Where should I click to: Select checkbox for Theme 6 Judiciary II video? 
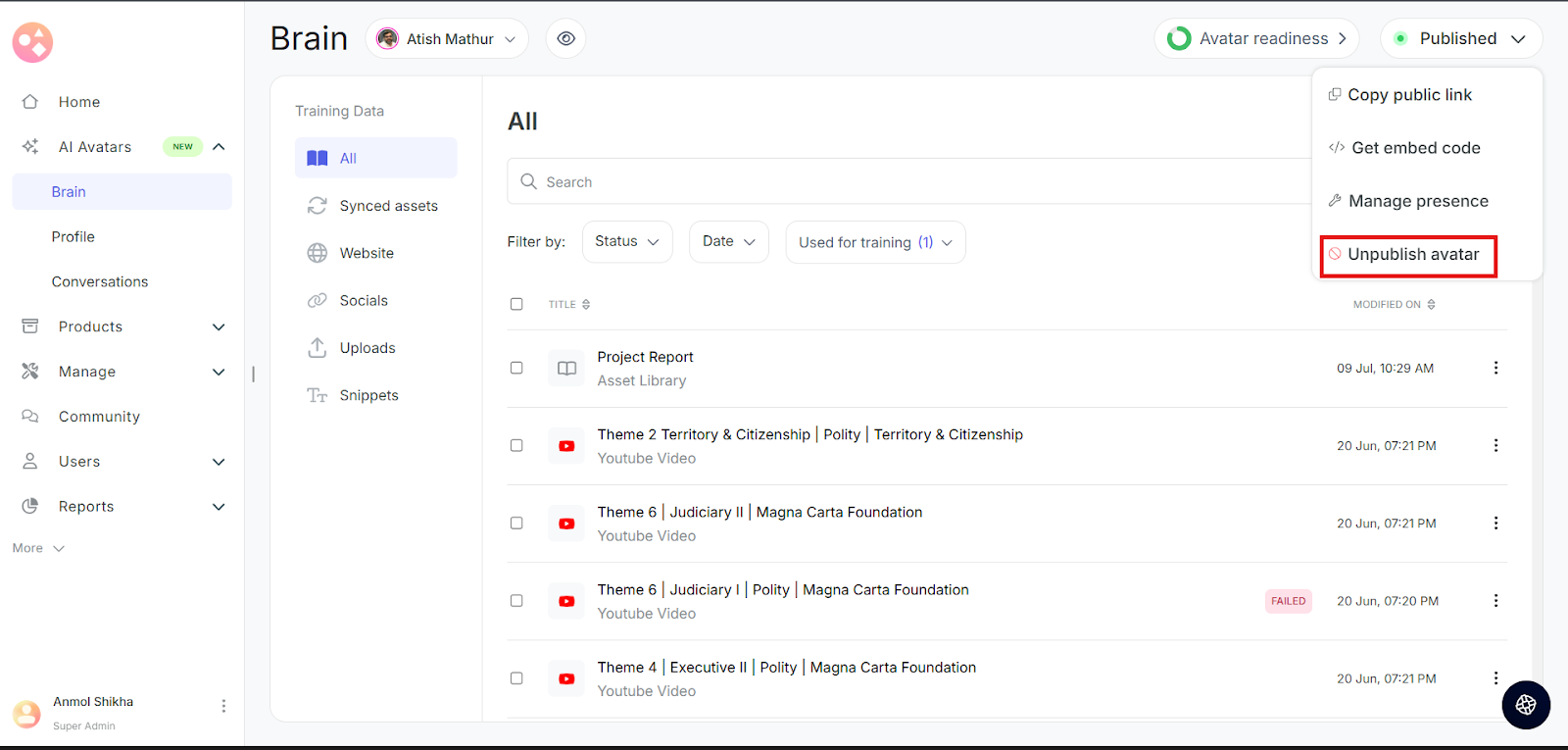516,524
